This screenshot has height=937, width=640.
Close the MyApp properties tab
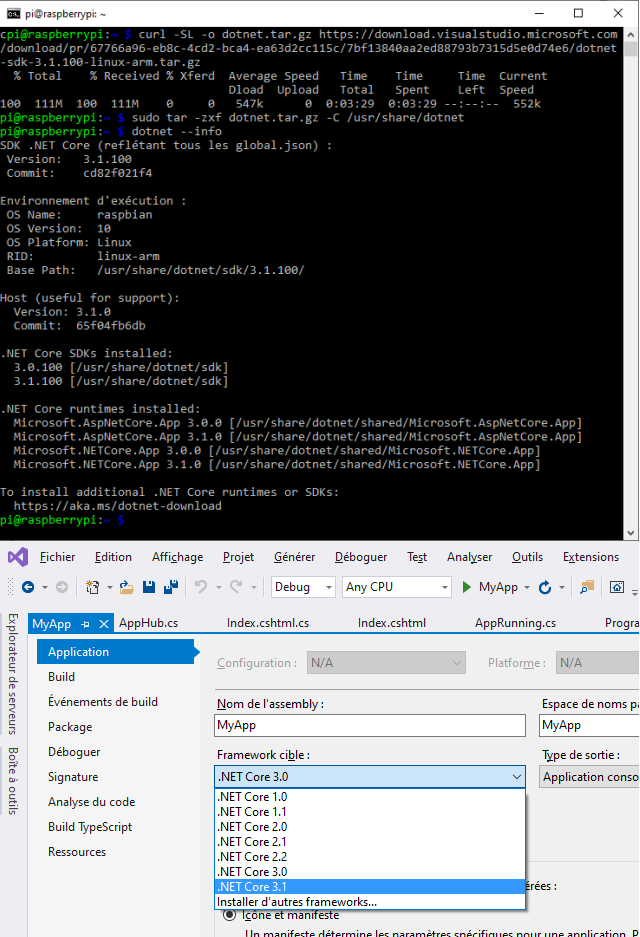point(104,624)
